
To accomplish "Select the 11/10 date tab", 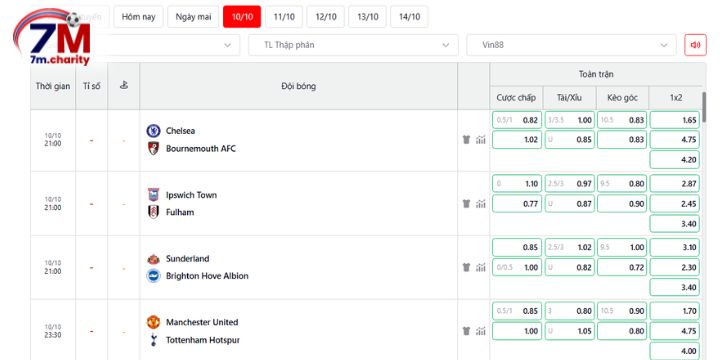I will tap(284, 17).
